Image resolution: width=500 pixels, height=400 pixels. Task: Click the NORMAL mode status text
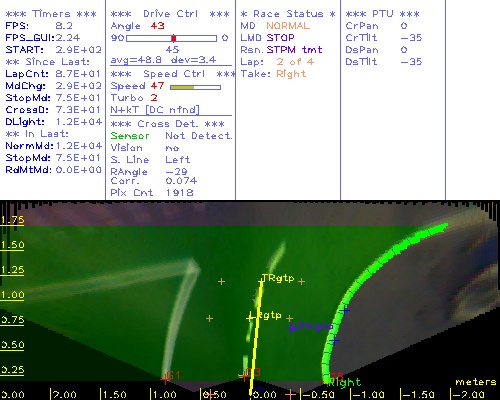click(x=288, y=26)
